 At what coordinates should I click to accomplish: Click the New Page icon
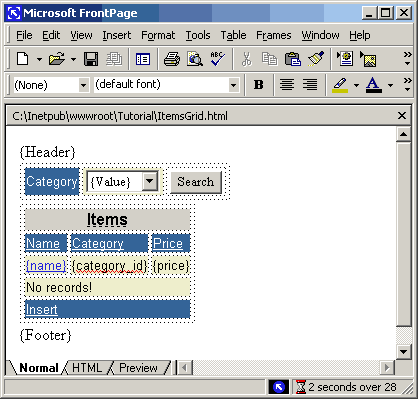[23, 59]
